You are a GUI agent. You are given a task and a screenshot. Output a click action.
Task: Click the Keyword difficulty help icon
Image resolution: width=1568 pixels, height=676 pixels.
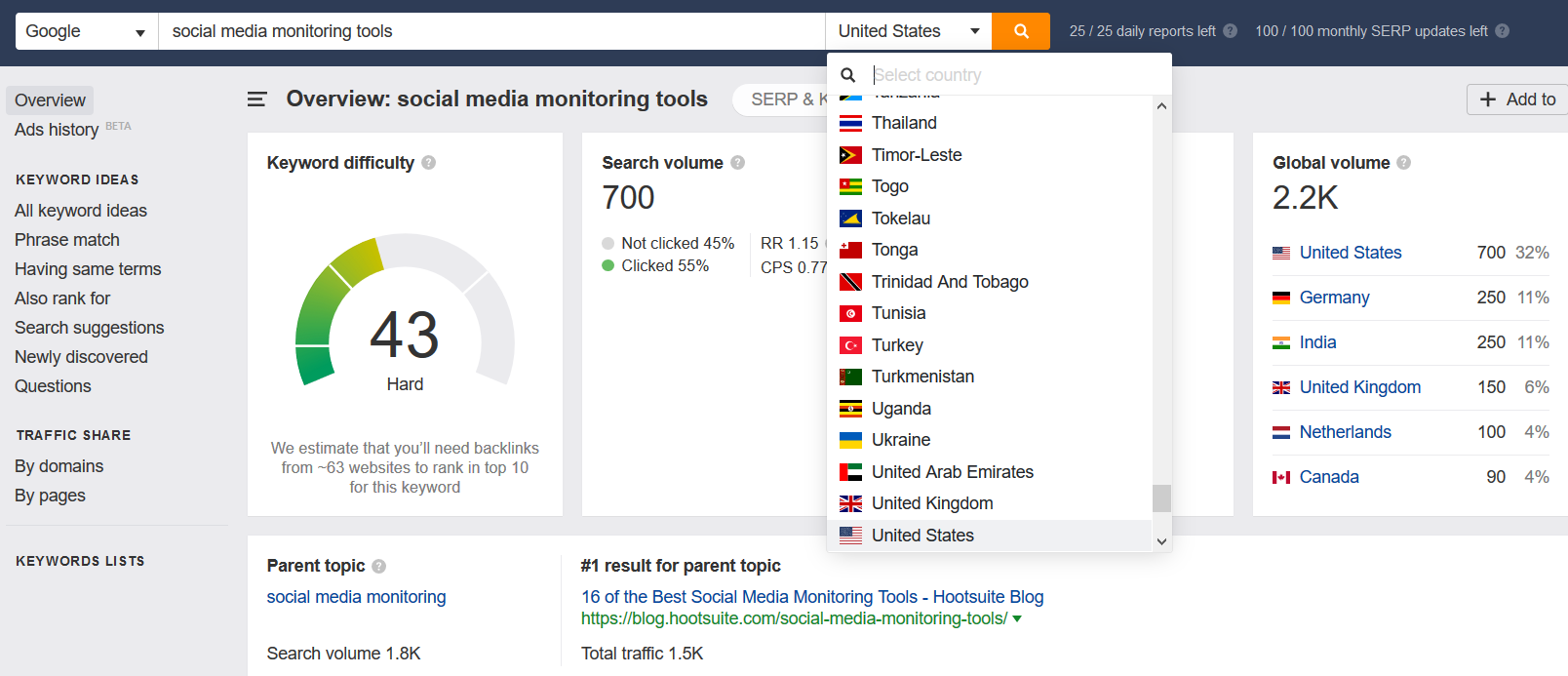(x=429, y=162)
